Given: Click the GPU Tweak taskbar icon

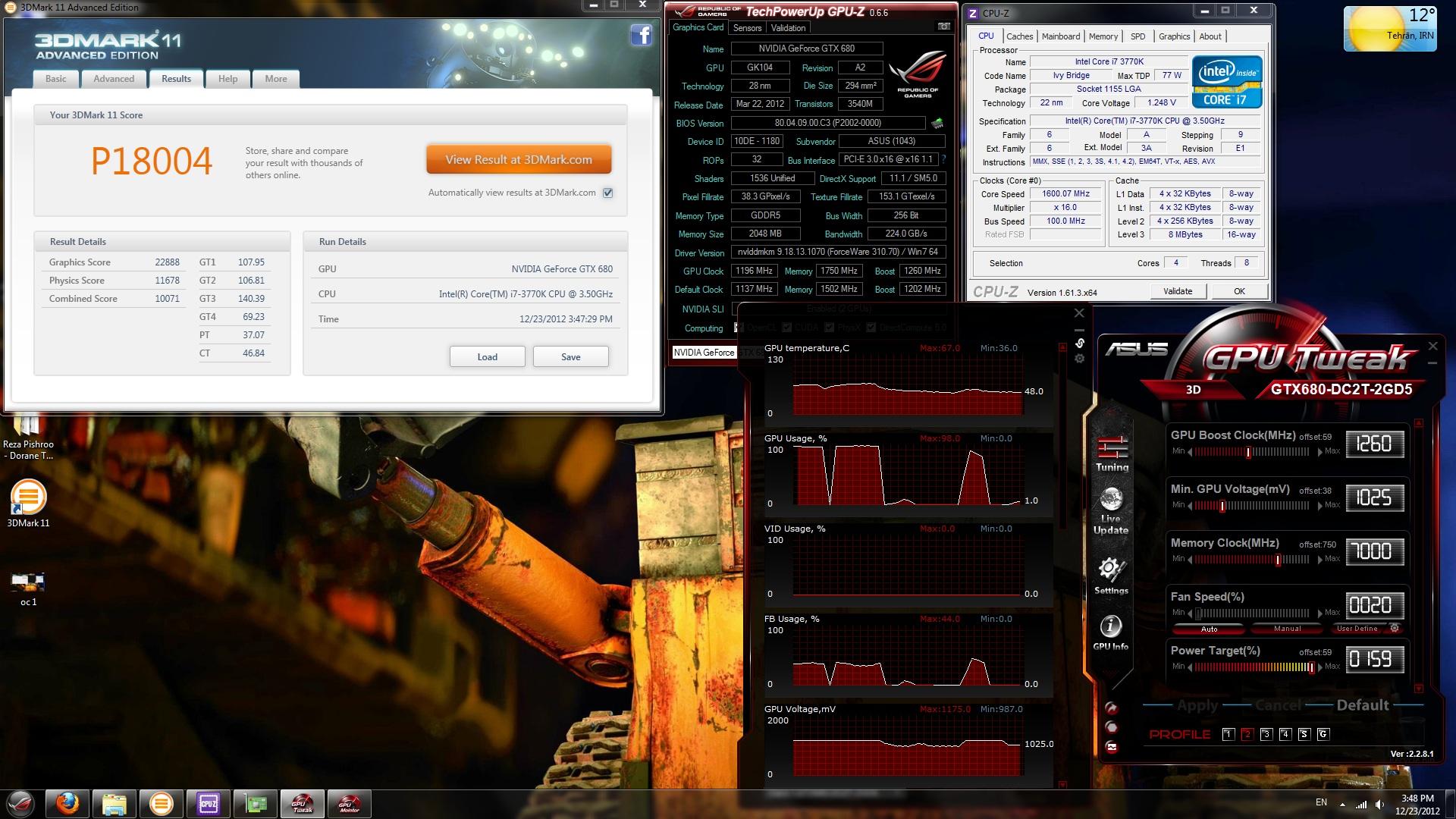Looking at the screenshot, I should point(303,803).
